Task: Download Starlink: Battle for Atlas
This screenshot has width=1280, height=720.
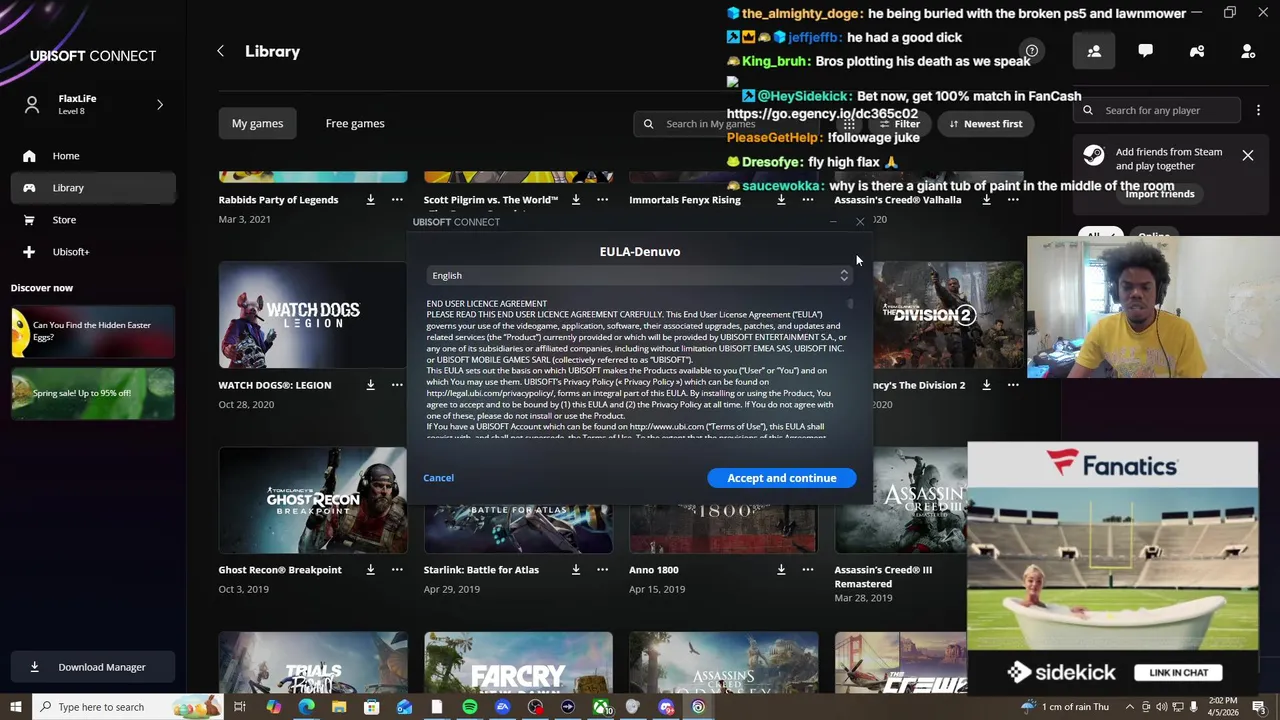Action: pos(576,570)
